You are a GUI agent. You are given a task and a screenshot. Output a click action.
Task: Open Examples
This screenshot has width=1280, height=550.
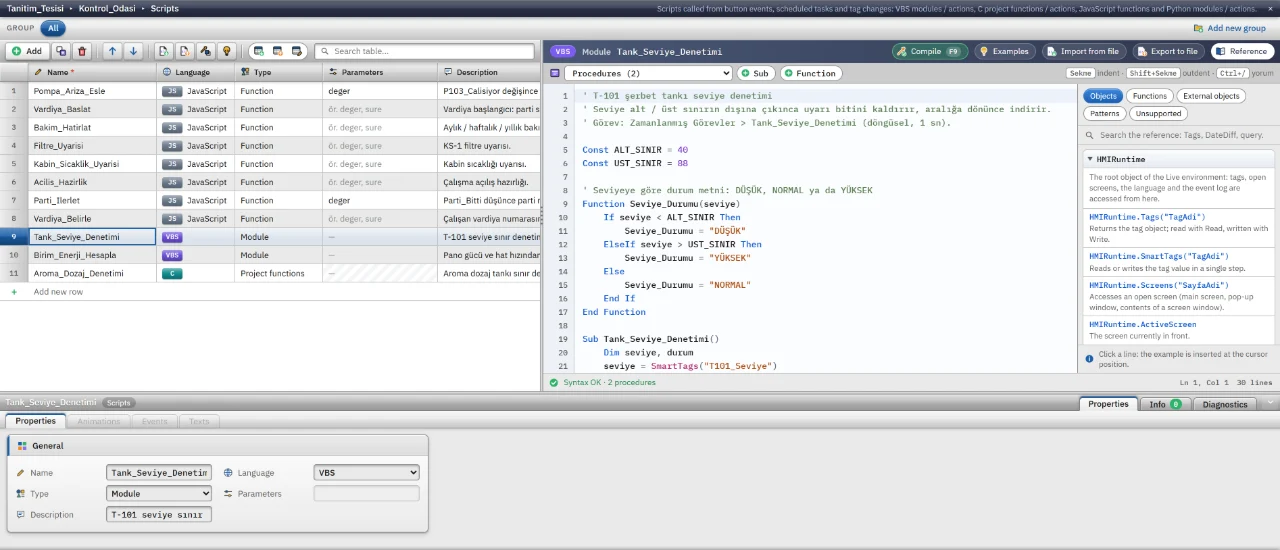click(1004, 51)
